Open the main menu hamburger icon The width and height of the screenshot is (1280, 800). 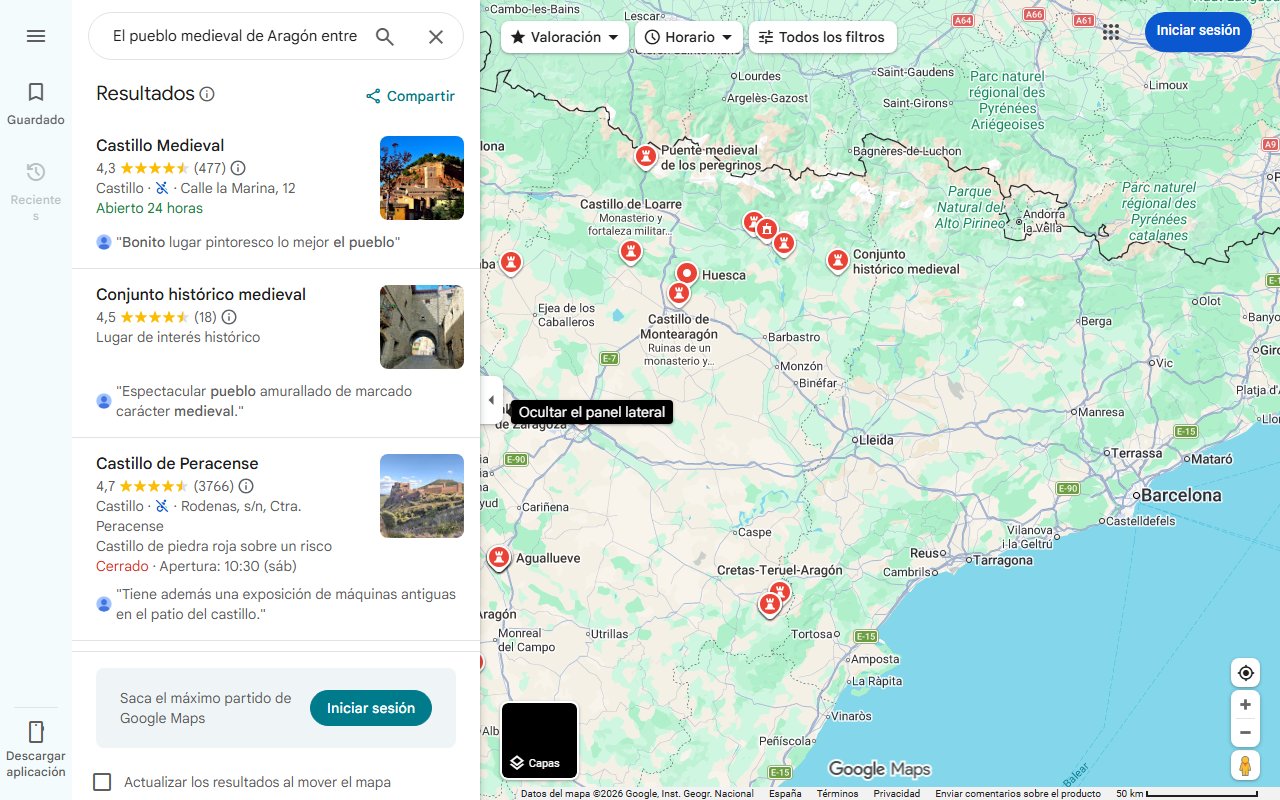[36, 35]
